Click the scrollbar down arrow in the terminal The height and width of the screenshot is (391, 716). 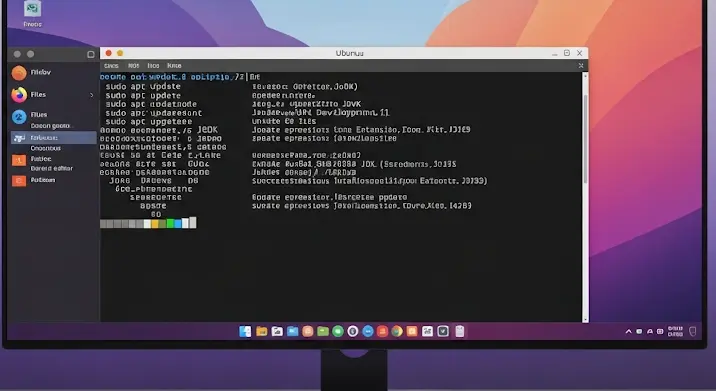coord(585,319)
